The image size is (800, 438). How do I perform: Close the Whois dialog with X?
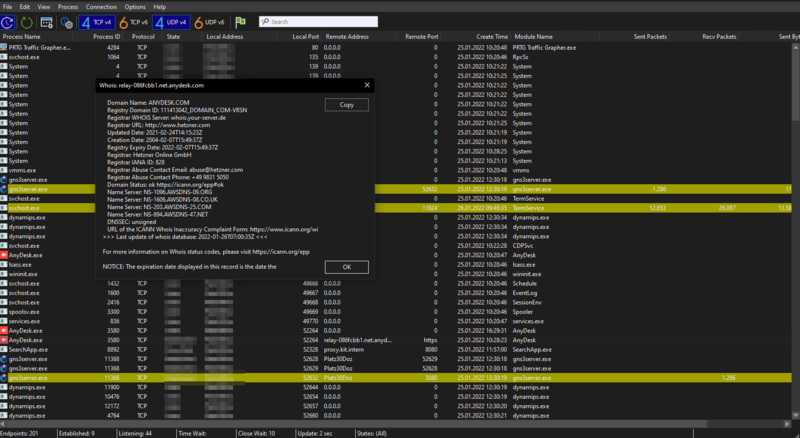pos(367,86)
